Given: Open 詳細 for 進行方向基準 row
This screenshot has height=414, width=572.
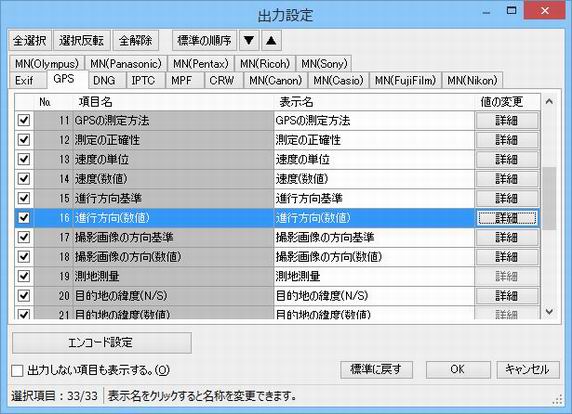Looking at the screenshot, I should (506, 198).
